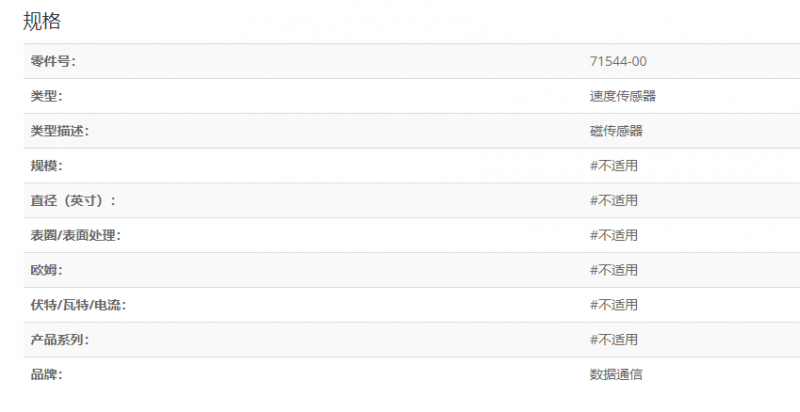
Task: Click the 规模 row label
Action: (x=47, y=166)
